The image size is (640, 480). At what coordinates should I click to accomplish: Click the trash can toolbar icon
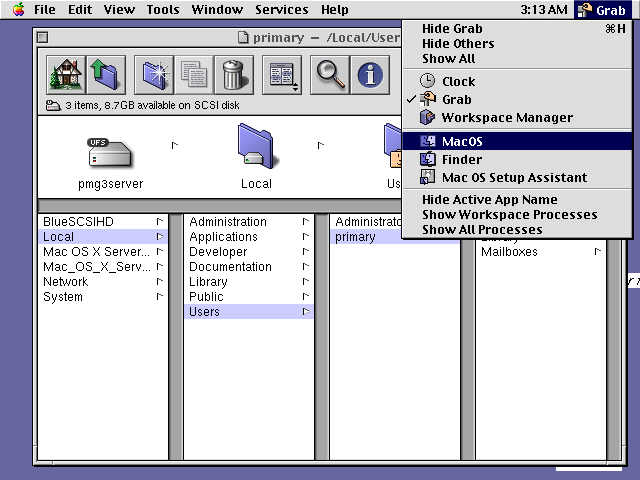(234, 75)
